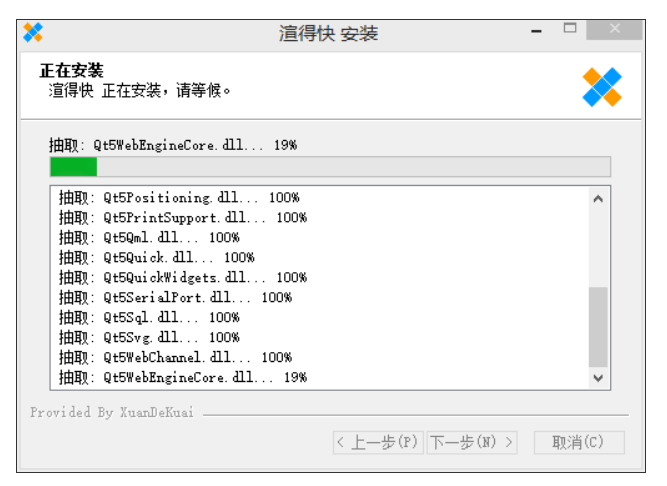Click the installer icon in the title bar
Screen dimensions: 667x486
pos(33,33)
